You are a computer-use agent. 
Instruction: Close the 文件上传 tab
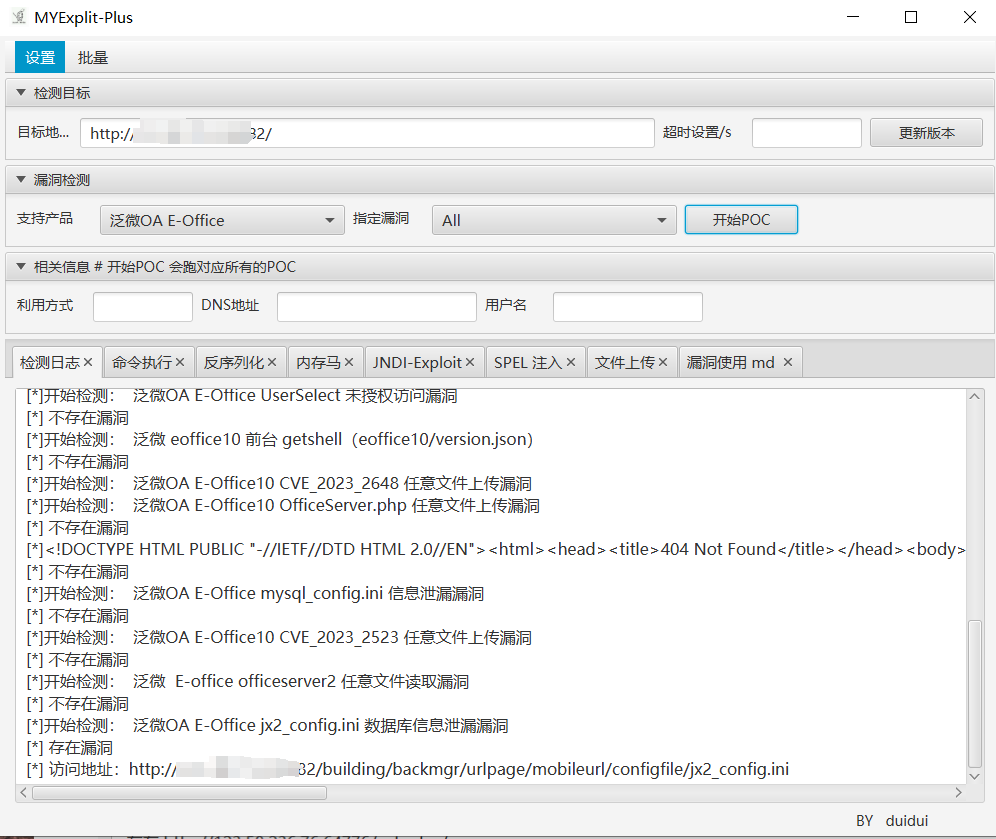point(663,362)
